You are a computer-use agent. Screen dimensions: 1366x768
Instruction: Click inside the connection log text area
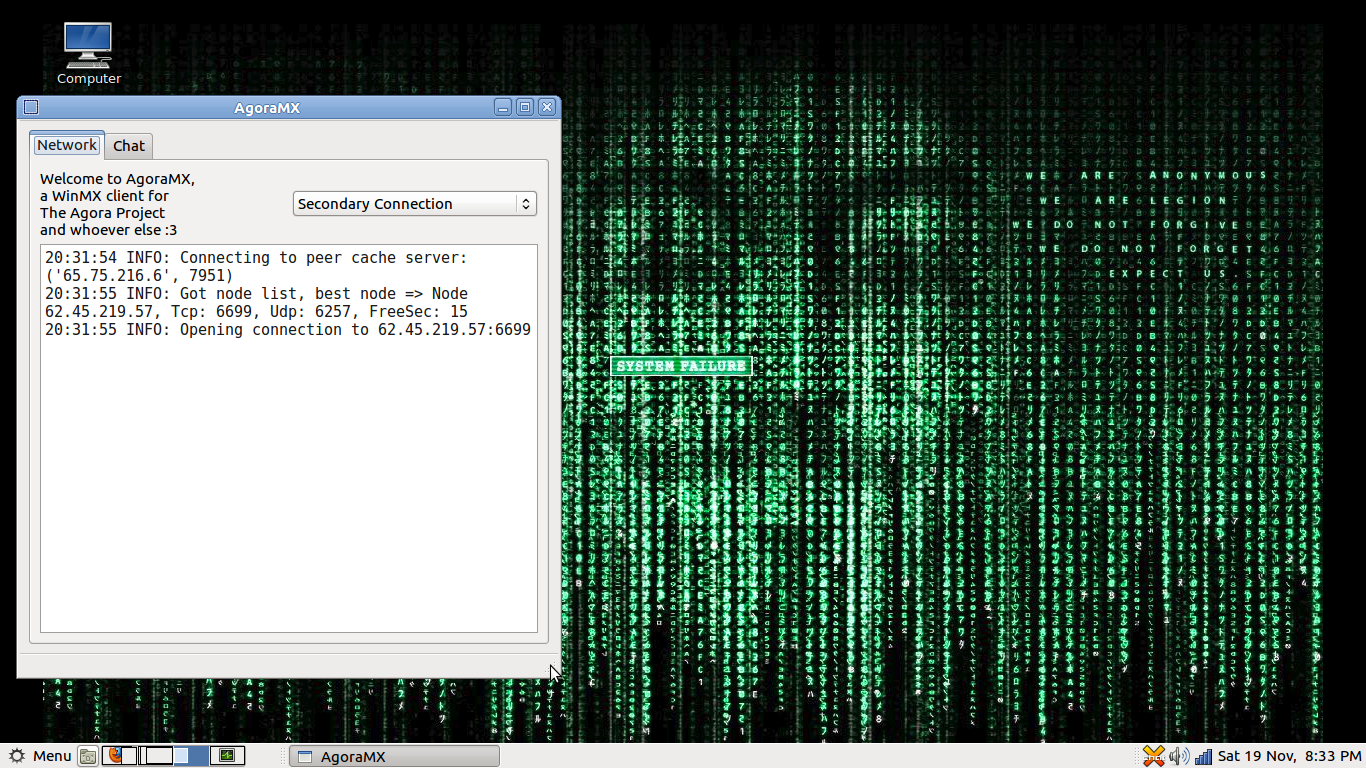(289, 438)
